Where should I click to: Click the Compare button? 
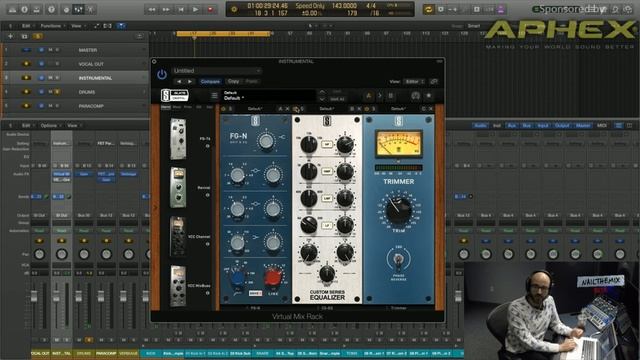[210, 82]
